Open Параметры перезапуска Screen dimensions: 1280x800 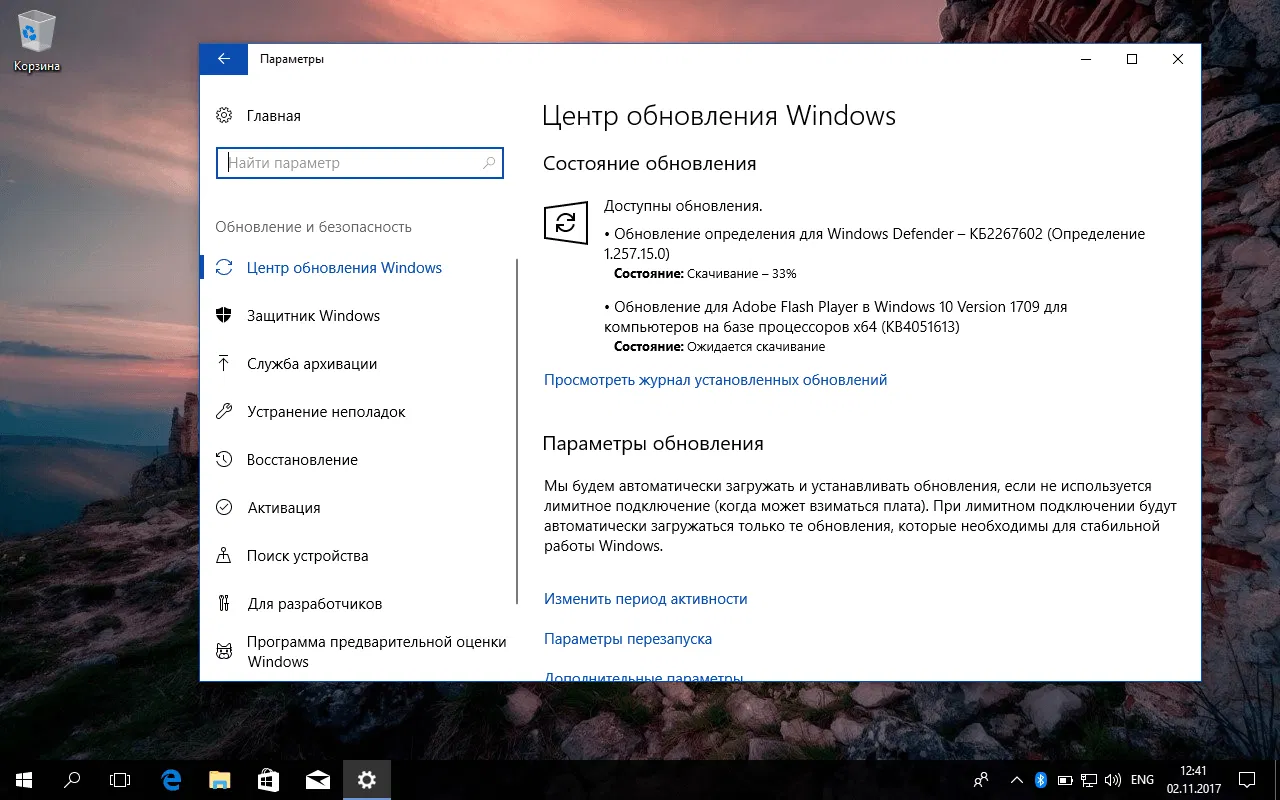[x=628, y=638]
